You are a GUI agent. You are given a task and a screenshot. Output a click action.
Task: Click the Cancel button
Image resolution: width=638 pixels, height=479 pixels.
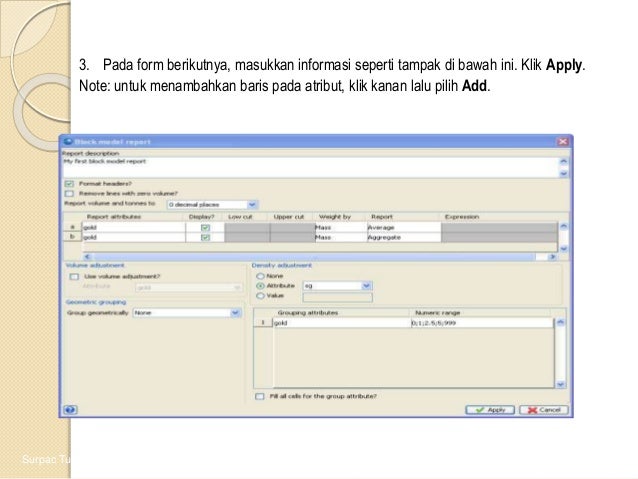click(x=544, y=410)
